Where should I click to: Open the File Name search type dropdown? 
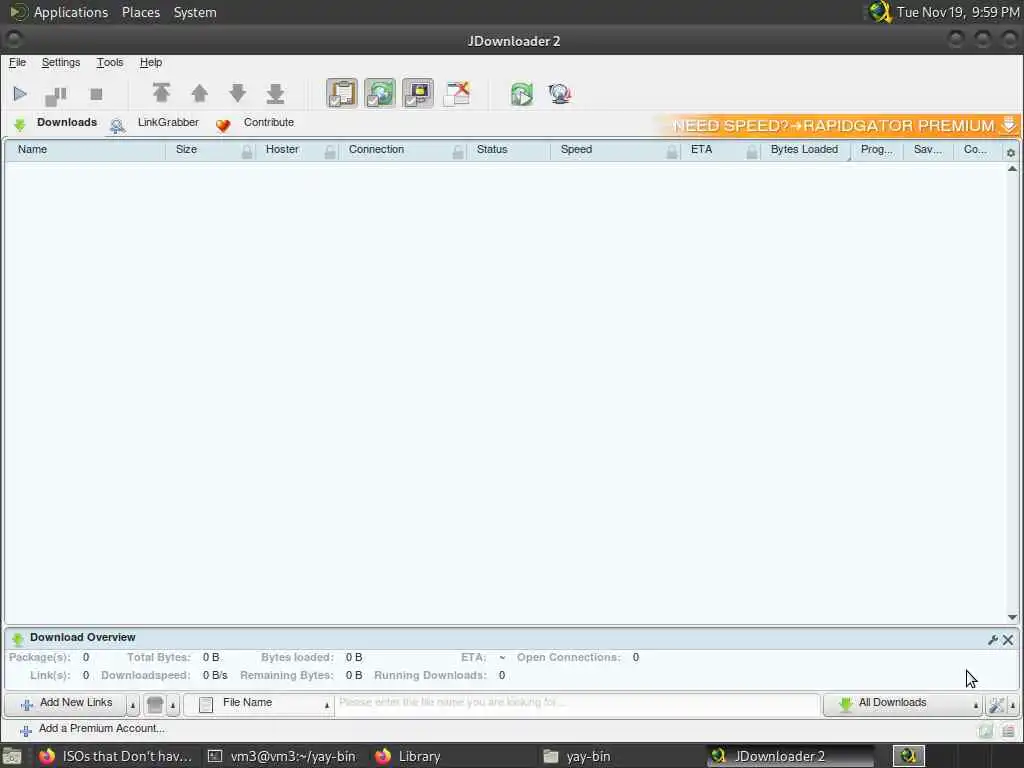point(259,704)
